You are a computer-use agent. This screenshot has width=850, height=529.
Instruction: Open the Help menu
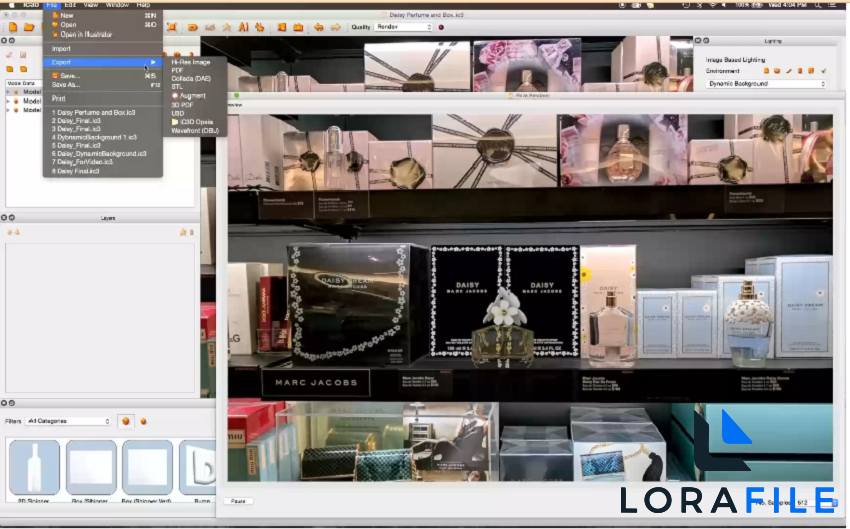coord(143,5)
